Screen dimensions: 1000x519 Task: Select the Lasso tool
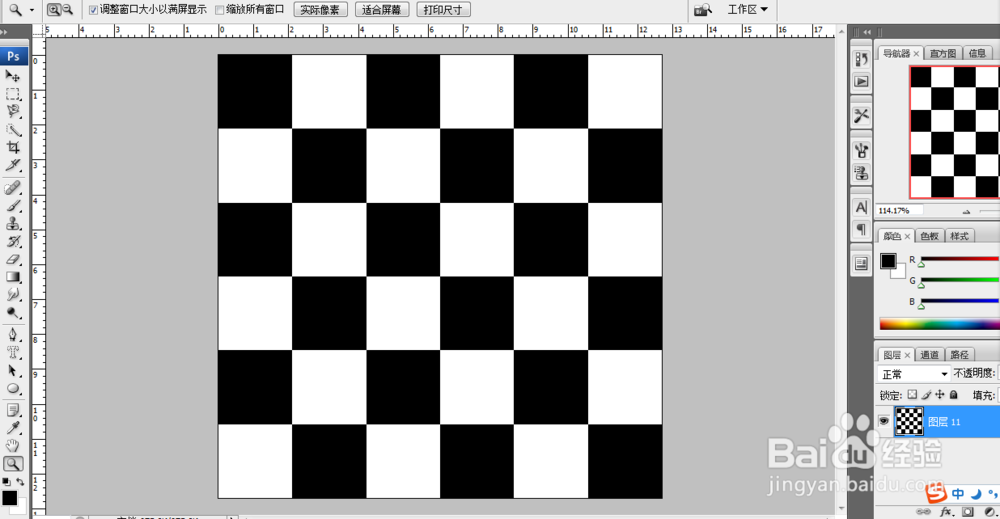[13, 112]
